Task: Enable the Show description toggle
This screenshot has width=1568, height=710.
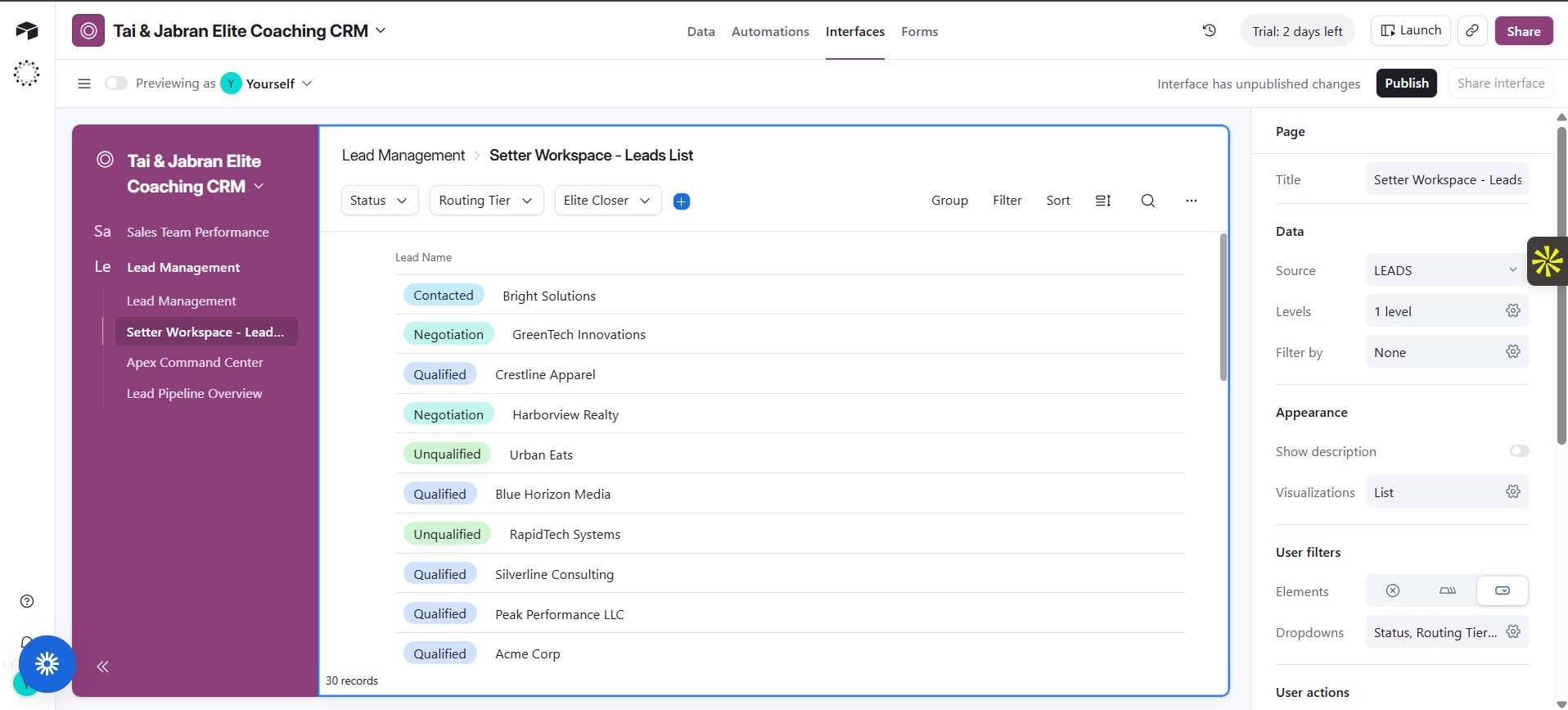Action: pyautogui.click(x=1519, y=451)
